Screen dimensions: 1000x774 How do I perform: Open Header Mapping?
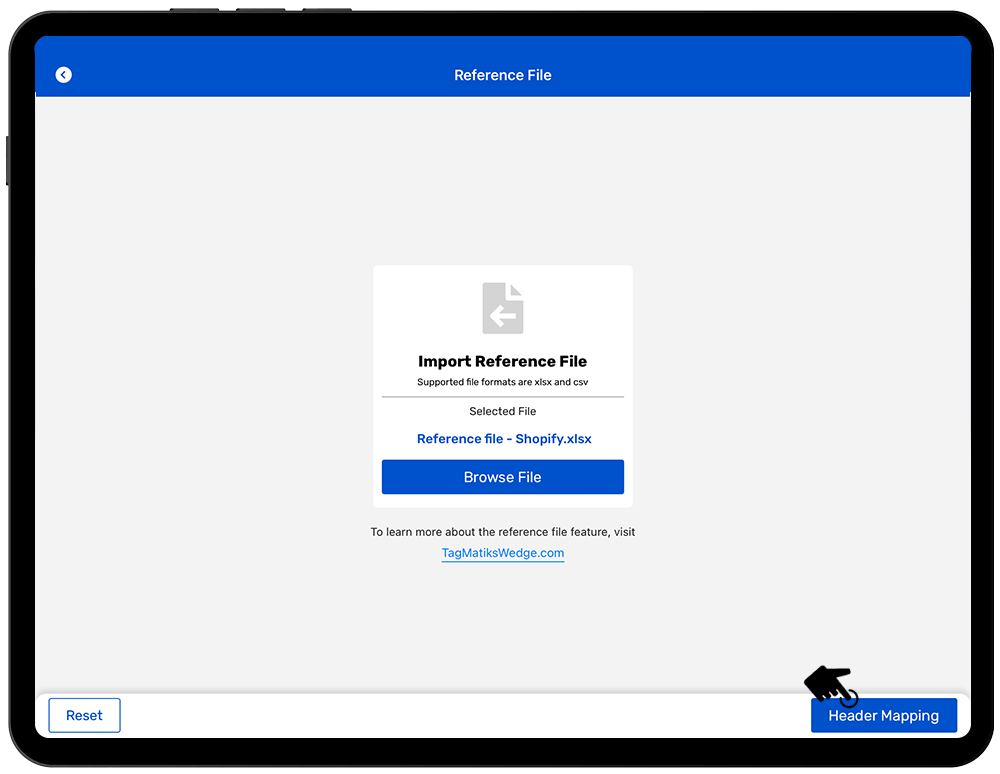(883, 716)
